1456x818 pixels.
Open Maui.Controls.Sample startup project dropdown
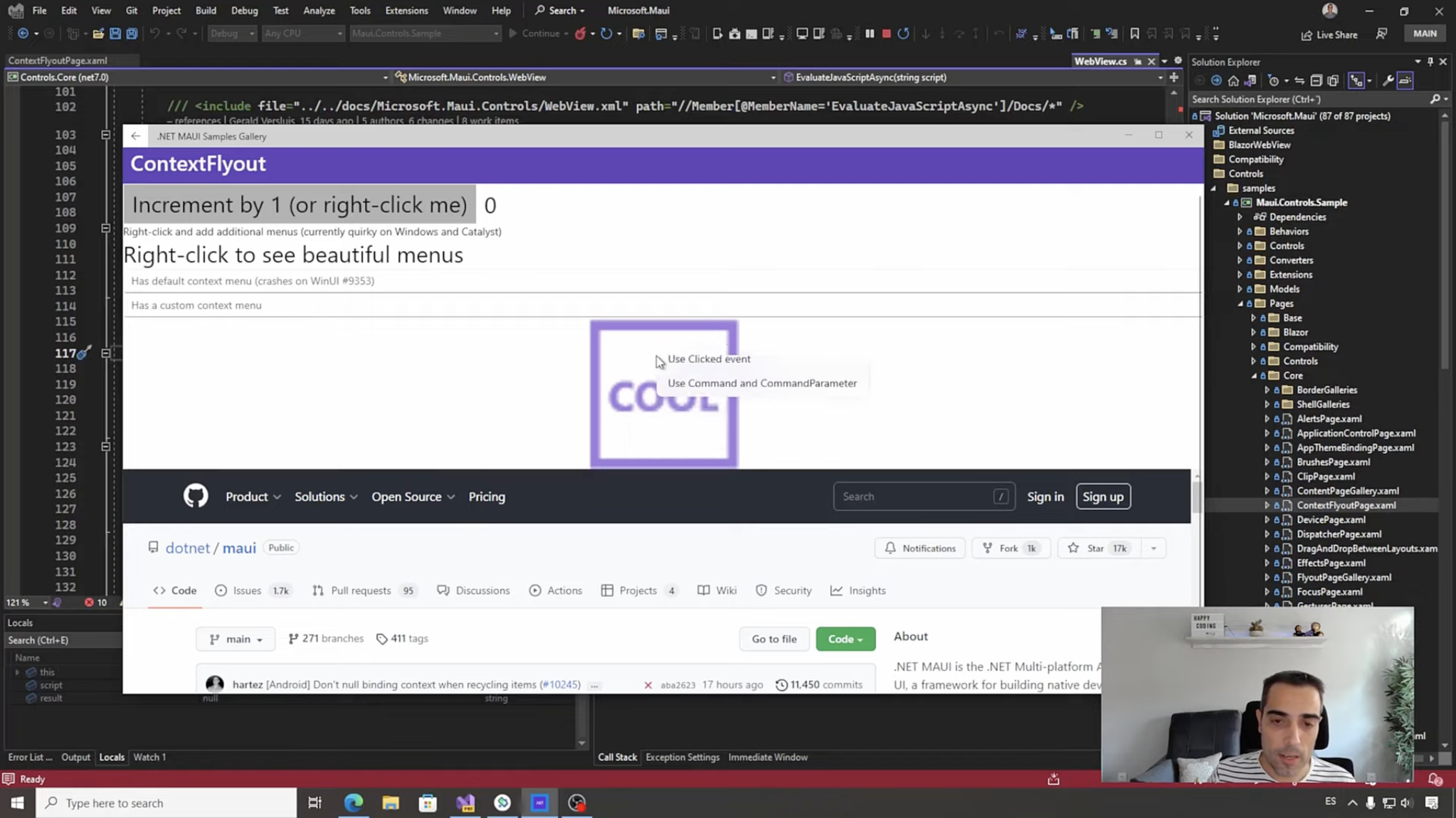[425, 33]
